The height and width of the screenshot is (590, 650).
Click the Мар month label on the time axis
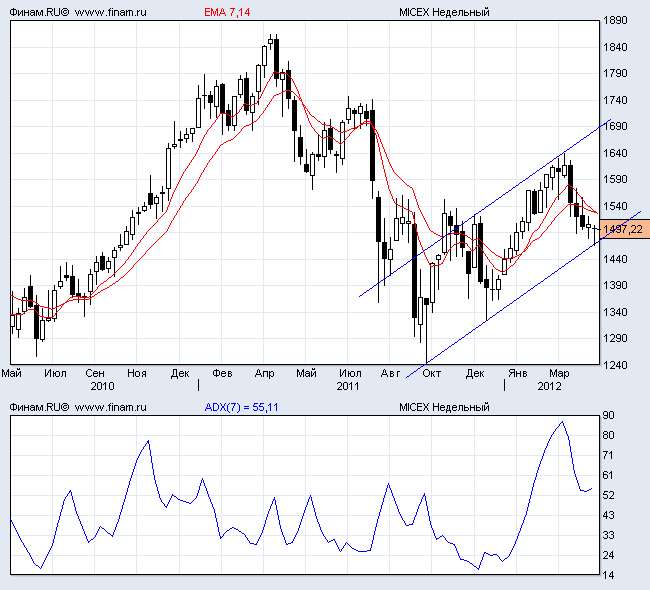pos(559,373)
